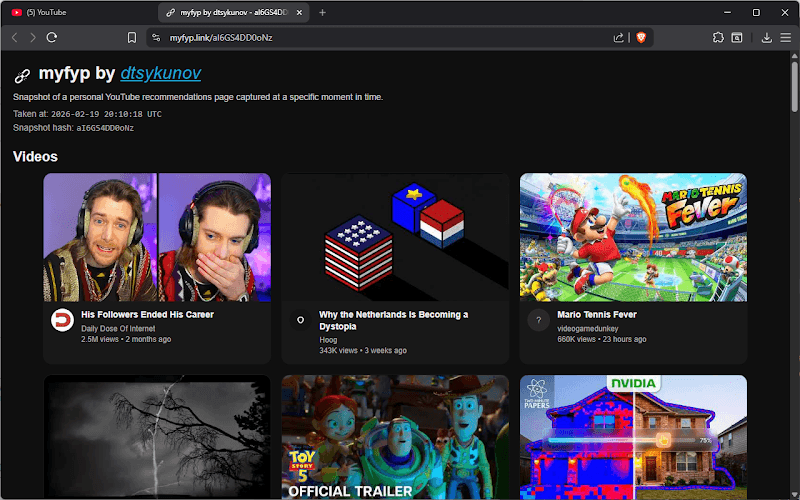Open site settings icon in address bar
This screenshot has width=800, height=500.
coord(156,38)
